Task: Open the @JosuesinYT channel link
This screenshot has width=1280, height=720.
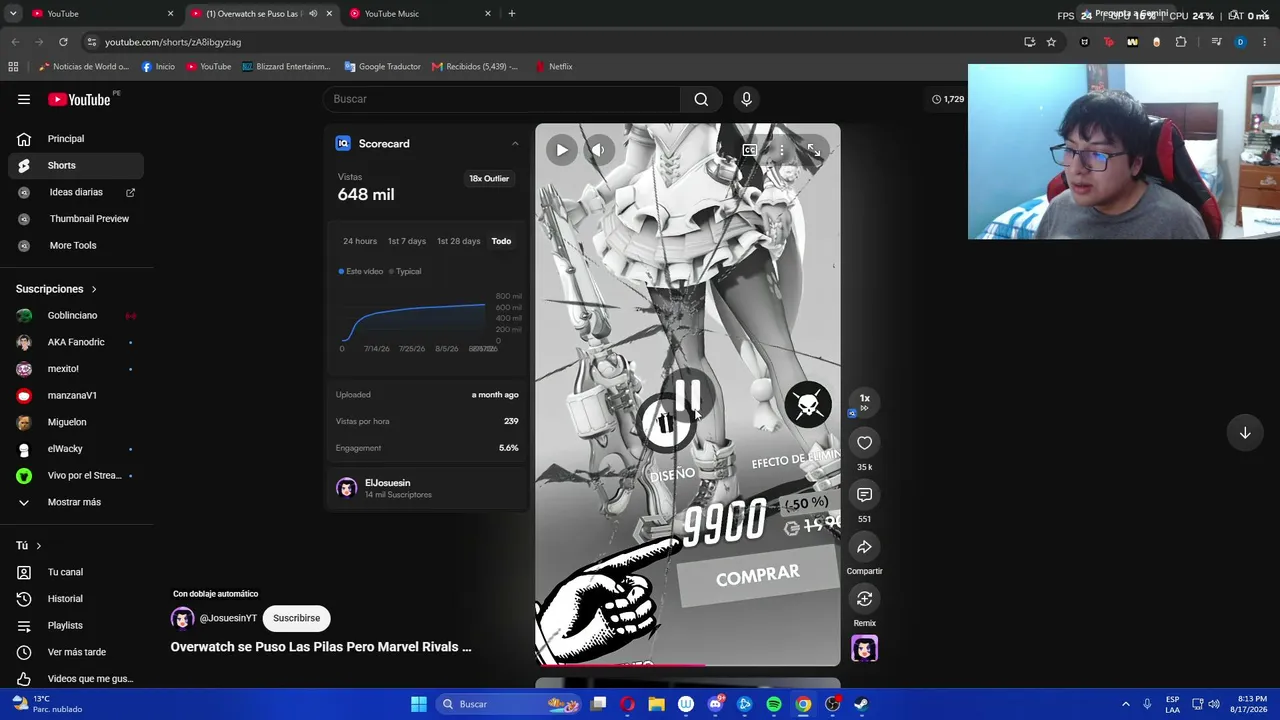Action: point(228,618)
